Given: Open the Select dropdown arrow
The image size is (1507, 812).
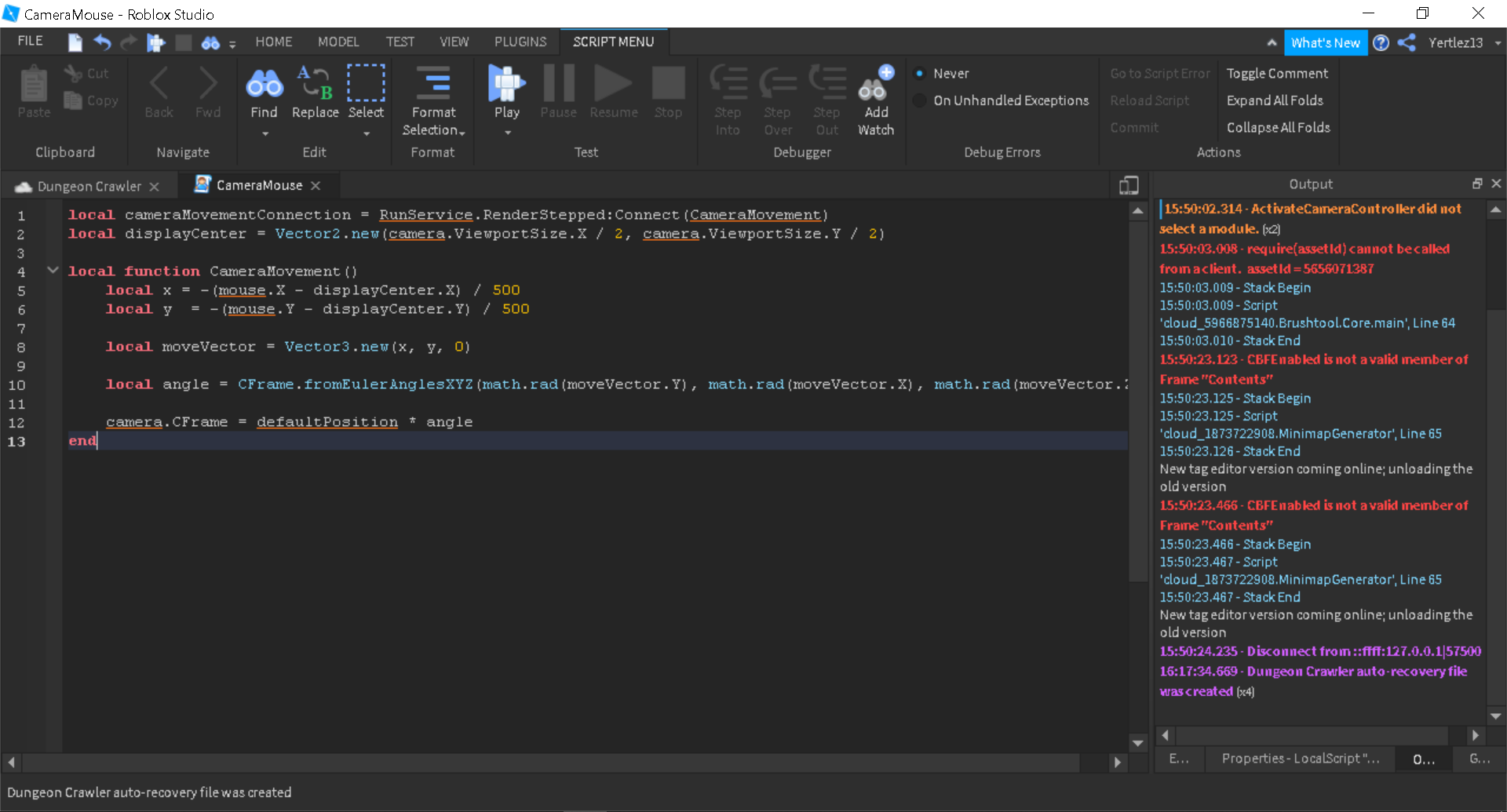Looking at the screenshot, I should (x=367, y=133).
